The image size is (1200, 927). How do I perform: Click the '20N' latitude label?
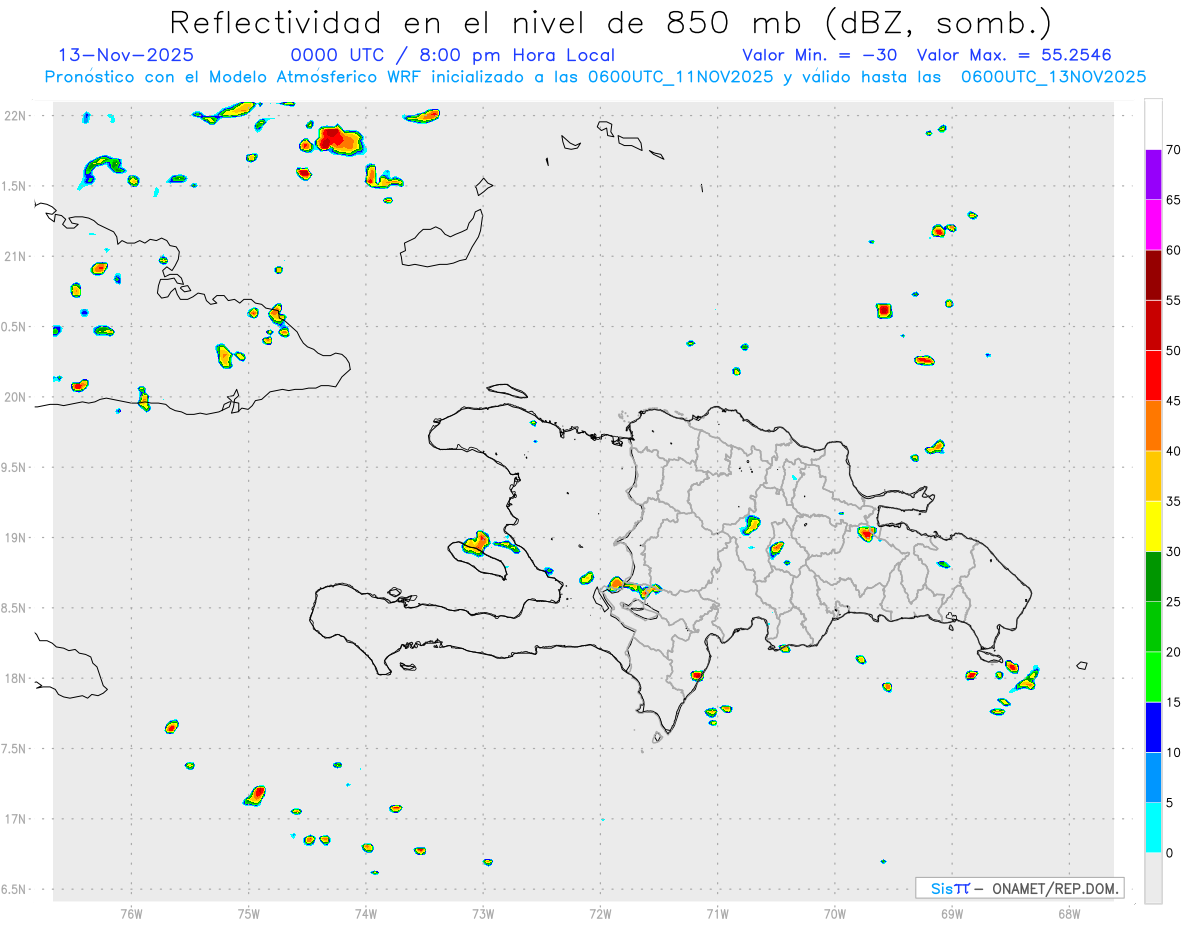pos(17,397)
